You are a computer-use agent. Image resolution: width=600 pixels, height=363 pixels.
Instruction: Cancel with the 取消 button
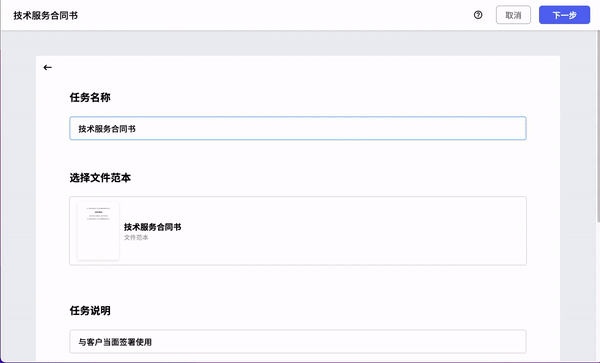pos(513,15)
